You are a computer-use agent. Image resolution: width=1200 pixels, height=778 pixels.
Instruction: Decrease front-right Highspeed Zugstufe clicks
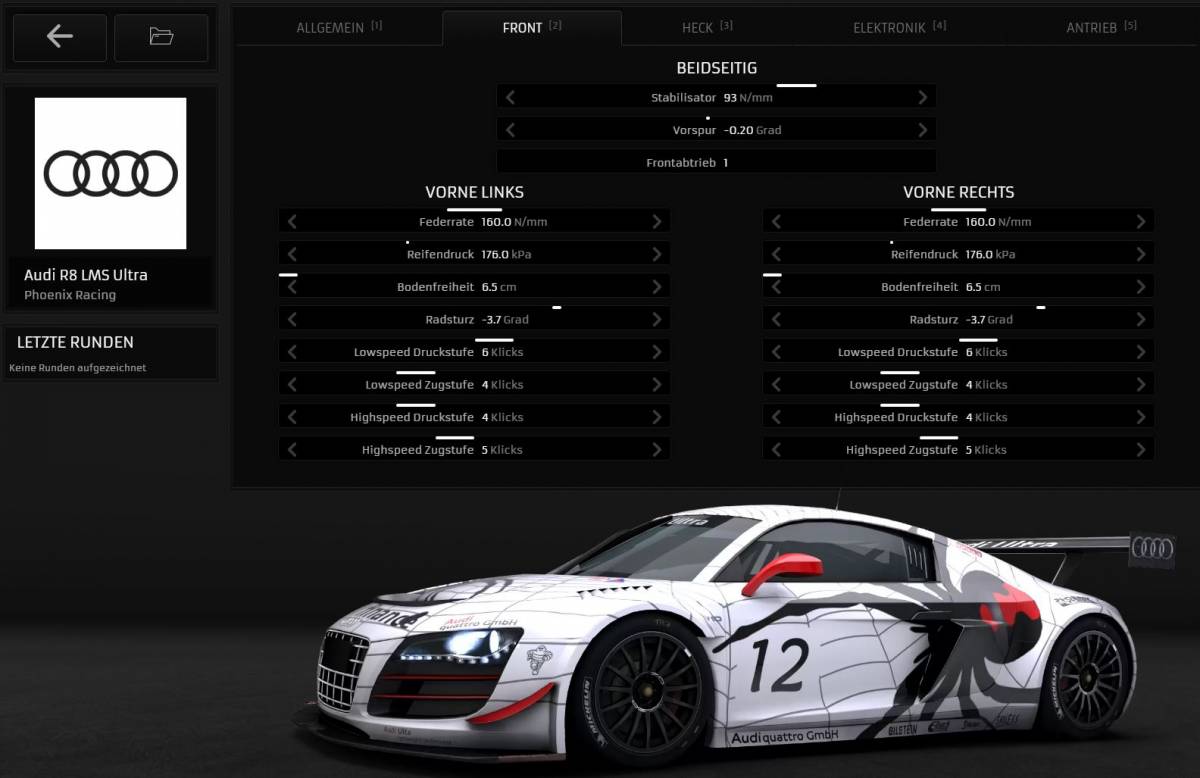tap(776, 450)
